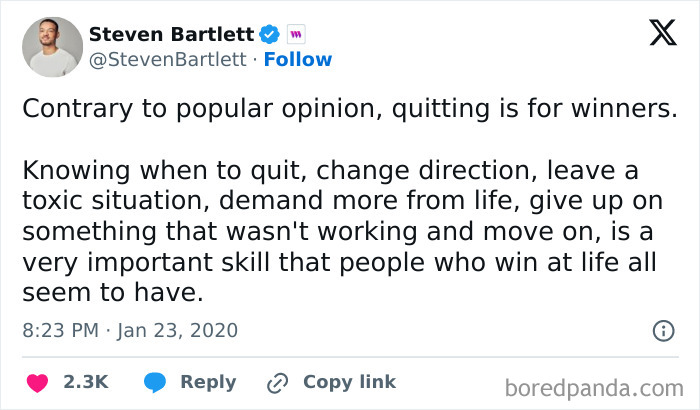Click the blue verified checkmark badge
This screenshot has width=700, height=410.
(x=268, y=34)
